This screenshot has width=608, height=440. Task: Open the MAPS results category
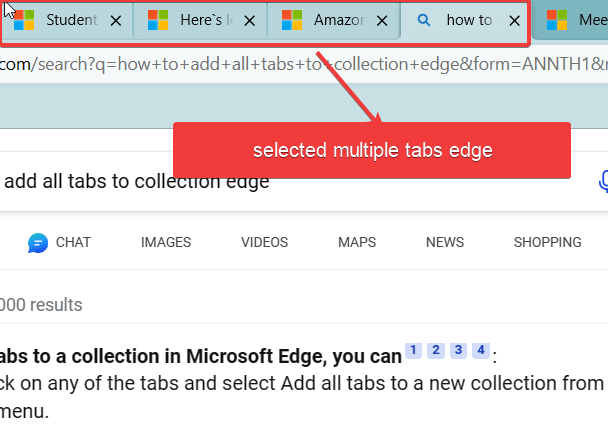click(357, 242)
